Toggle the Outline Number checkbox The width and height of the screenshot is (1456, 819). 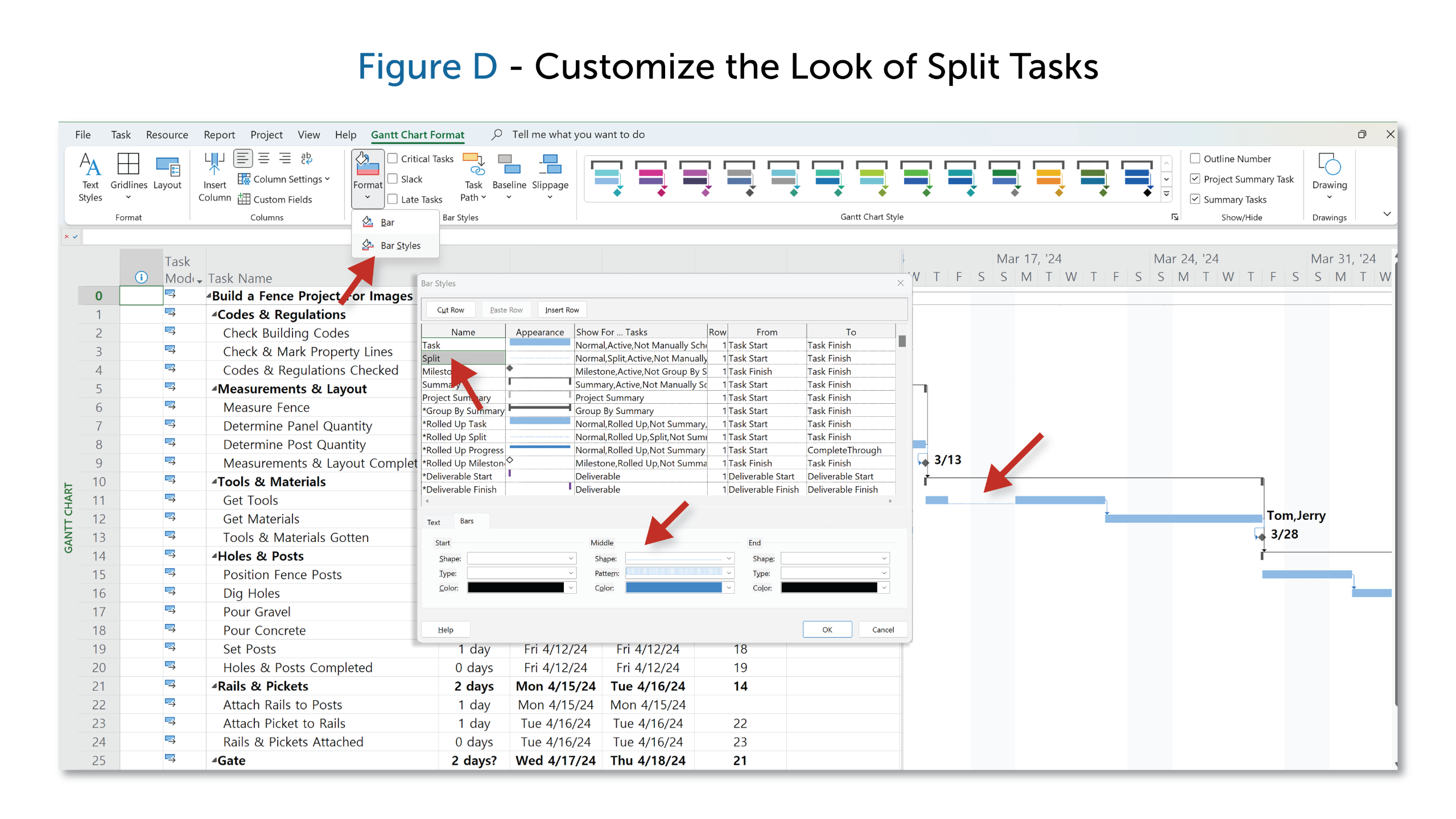[x=1195, y=159]
